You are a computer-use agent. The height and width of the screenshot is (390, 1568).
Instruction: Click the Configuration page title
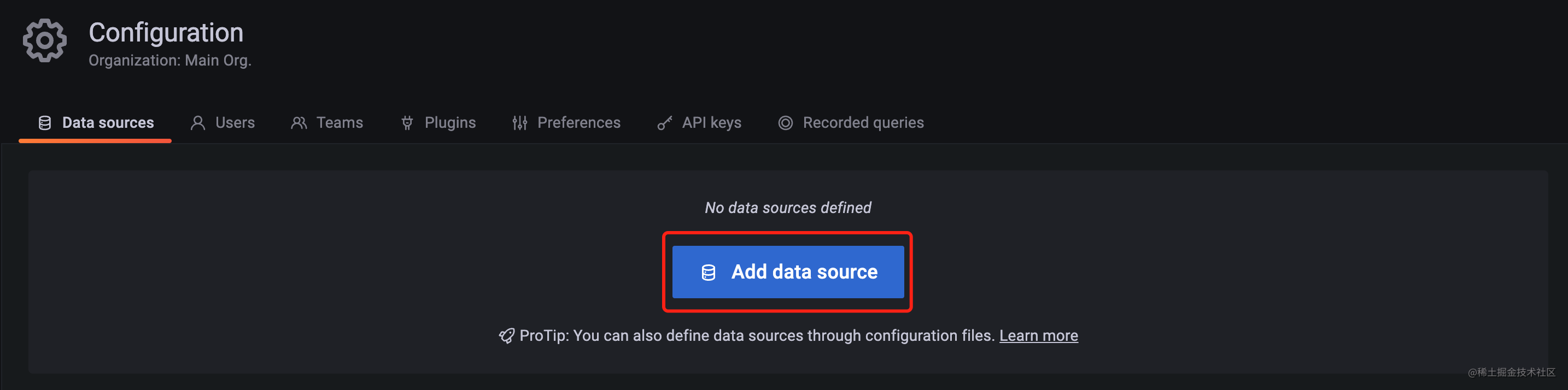tap(166, 32)
